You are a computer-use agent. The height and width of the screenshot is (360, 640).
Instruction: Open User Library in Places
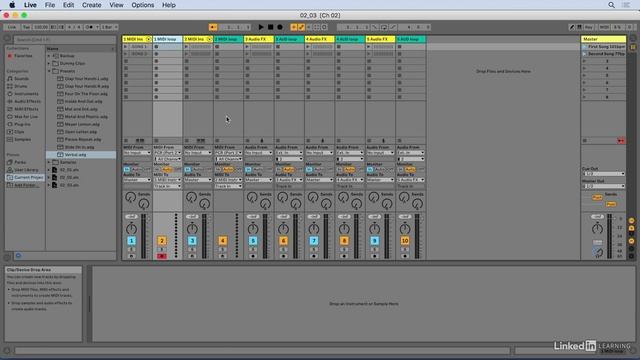26,170
